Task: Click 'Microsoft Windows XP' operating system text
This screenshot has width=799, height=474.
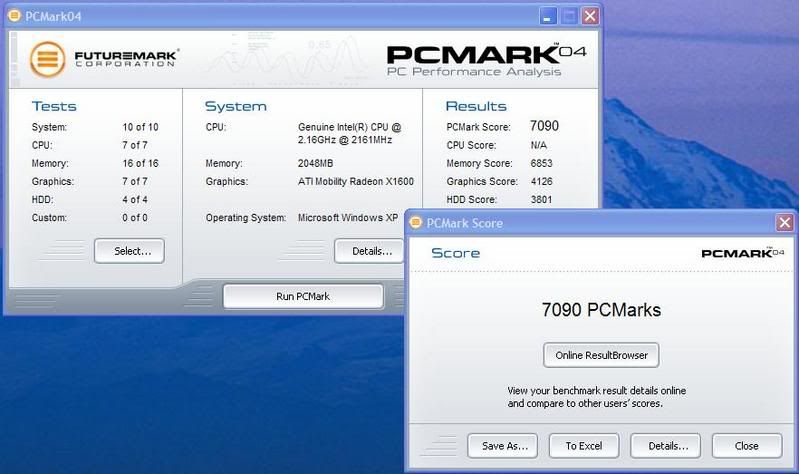Action: tap(348, 218)
